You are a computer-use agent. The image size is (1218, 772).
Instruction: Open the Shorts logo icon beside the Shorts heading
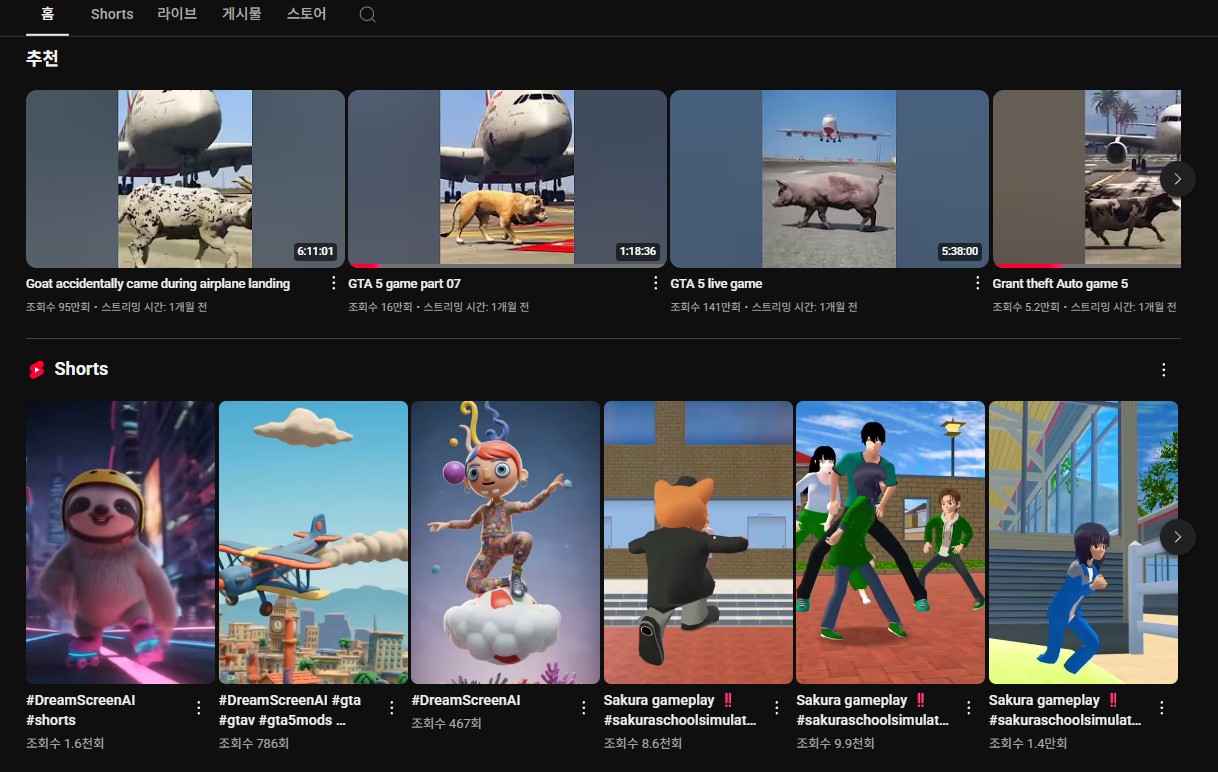pos(37,370)
